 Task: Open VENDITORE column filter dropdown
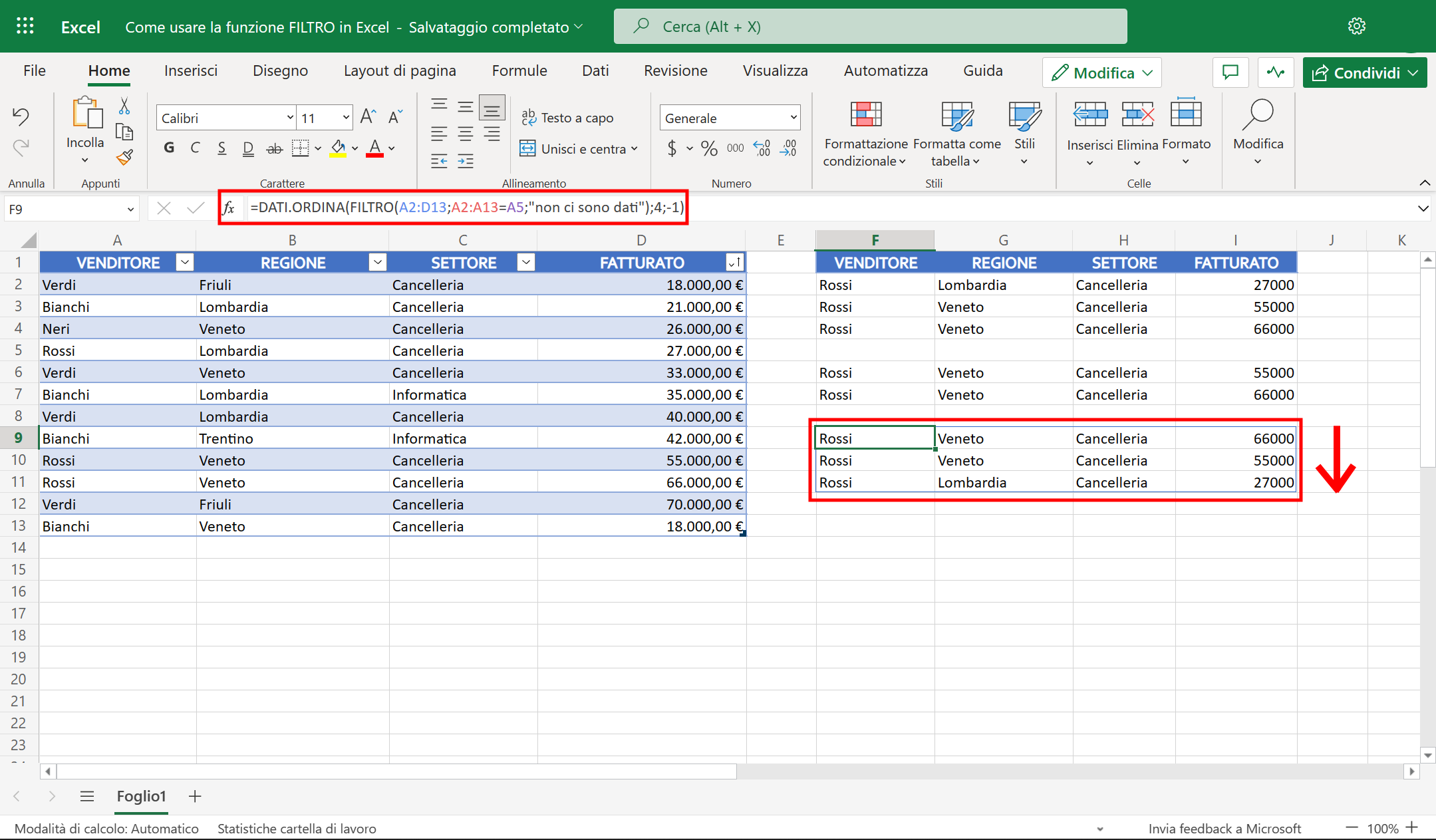185,262
